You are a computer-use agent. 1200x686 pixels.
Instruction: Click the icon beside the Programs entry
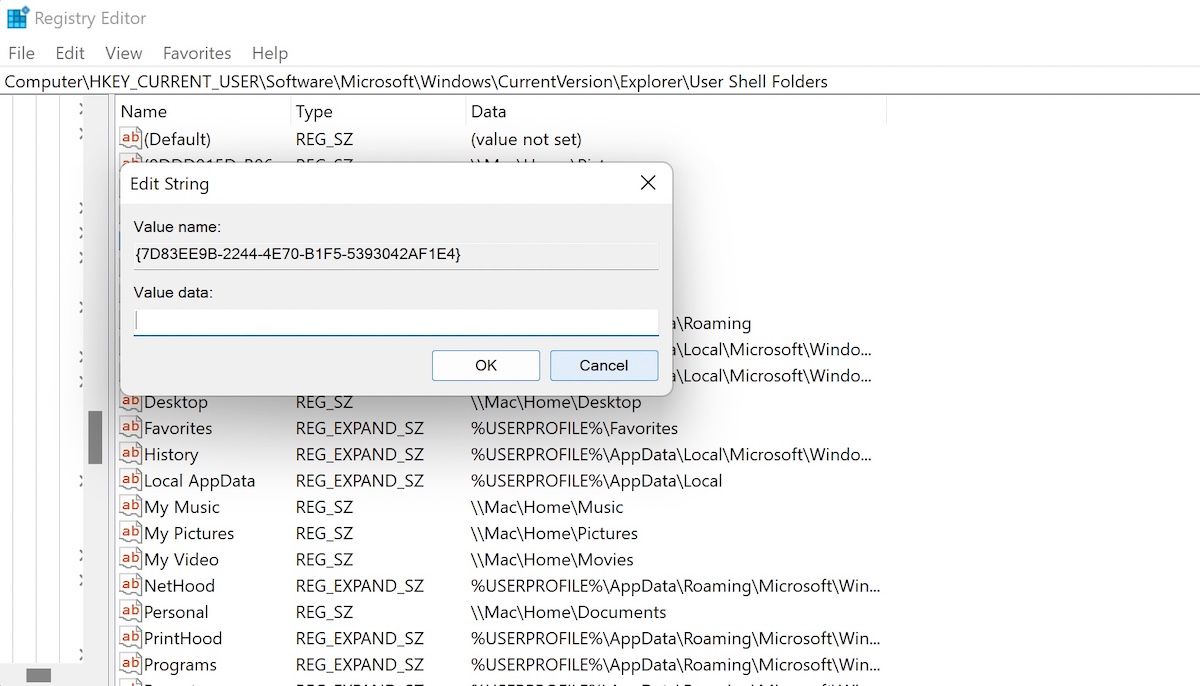pyautogui.click(x=130, y=664)
